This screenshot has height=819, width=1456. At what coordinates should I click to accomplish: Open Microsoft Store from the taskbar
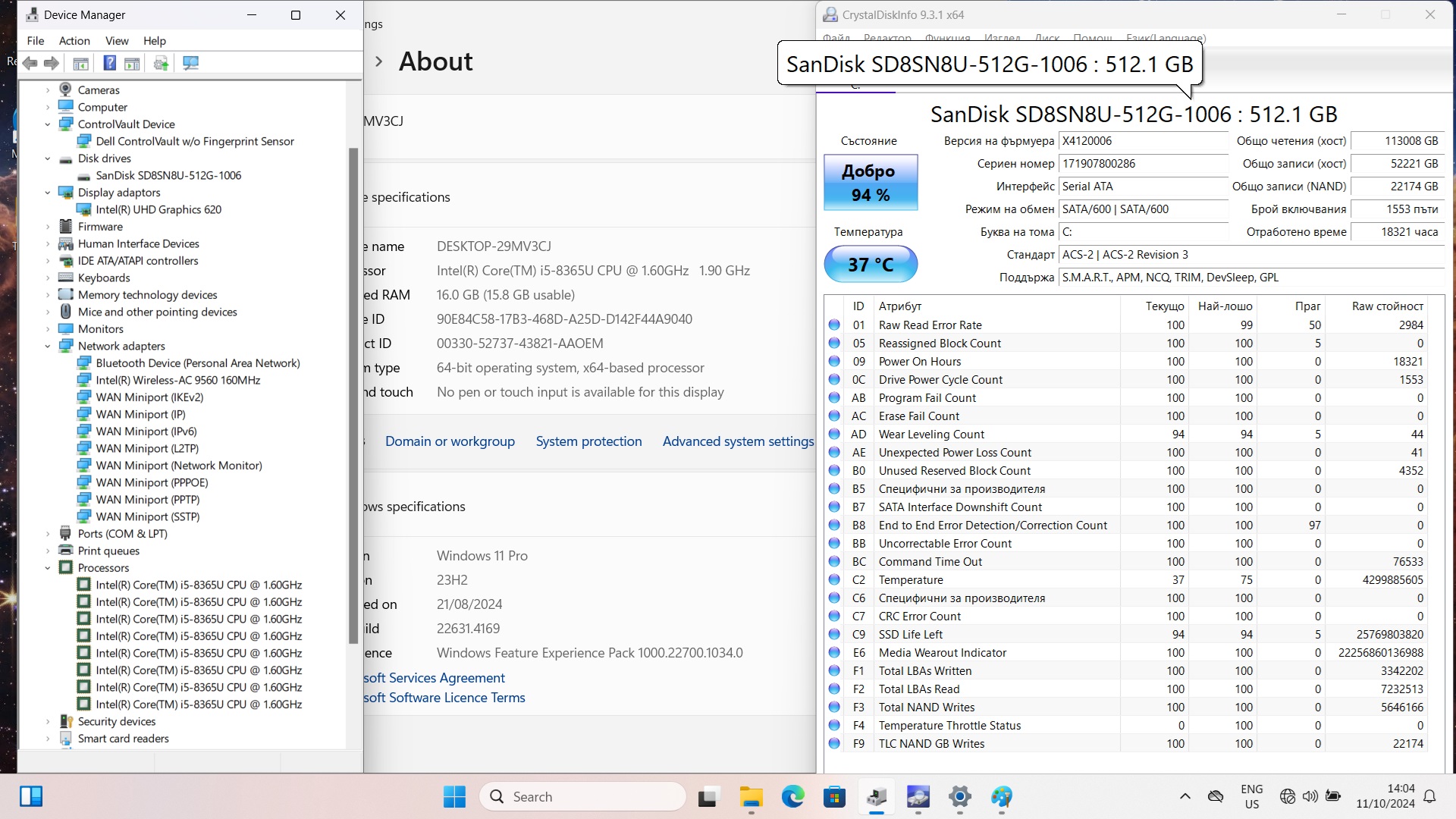[x=835, y=796]
